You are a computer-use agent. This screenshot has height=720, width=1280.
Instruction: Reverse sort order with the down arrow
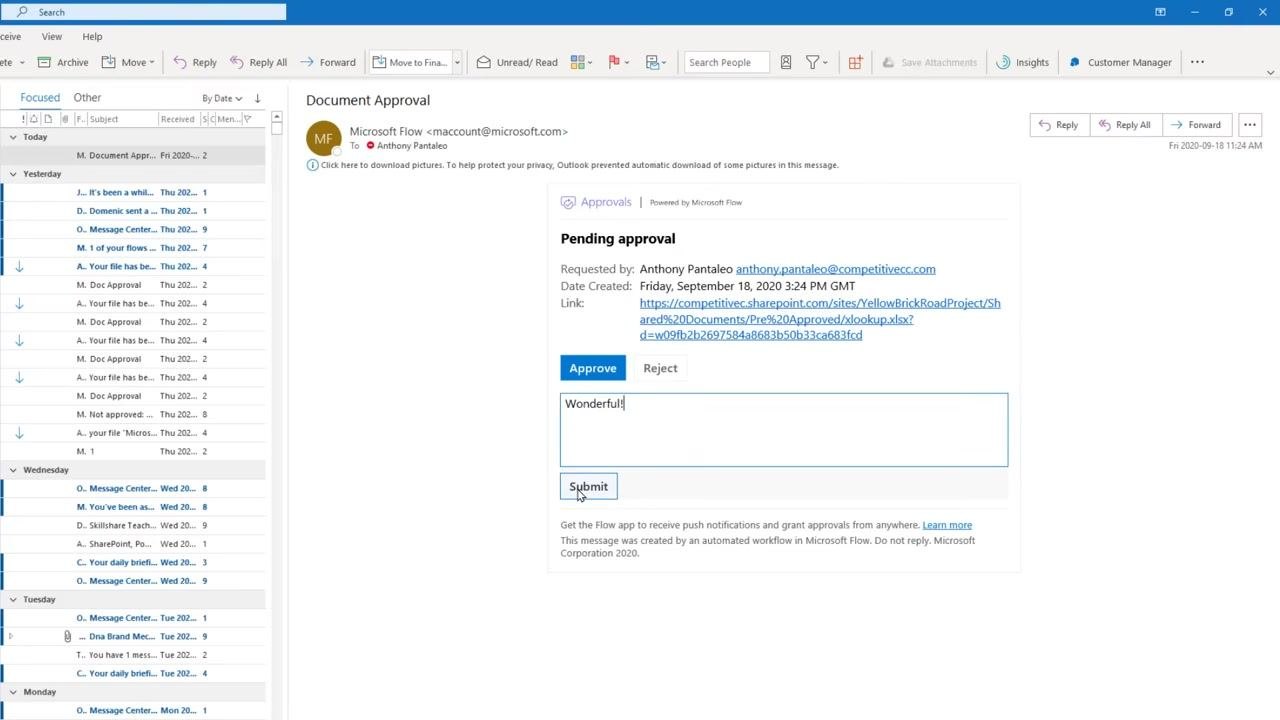pyautogui.click(x=257, y=98)
